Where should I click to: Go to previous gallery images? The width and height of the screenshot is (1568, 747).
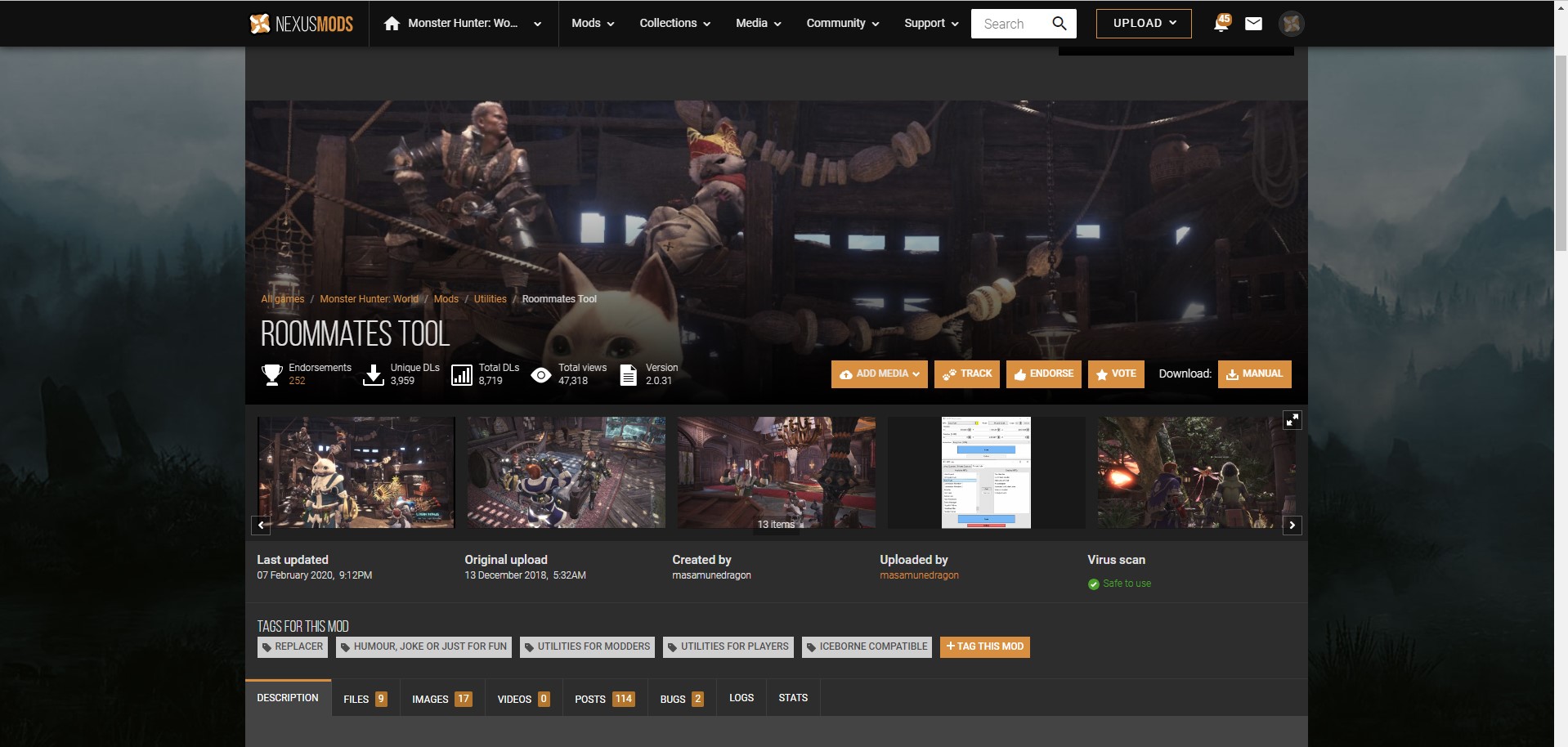tap(261, 525)
